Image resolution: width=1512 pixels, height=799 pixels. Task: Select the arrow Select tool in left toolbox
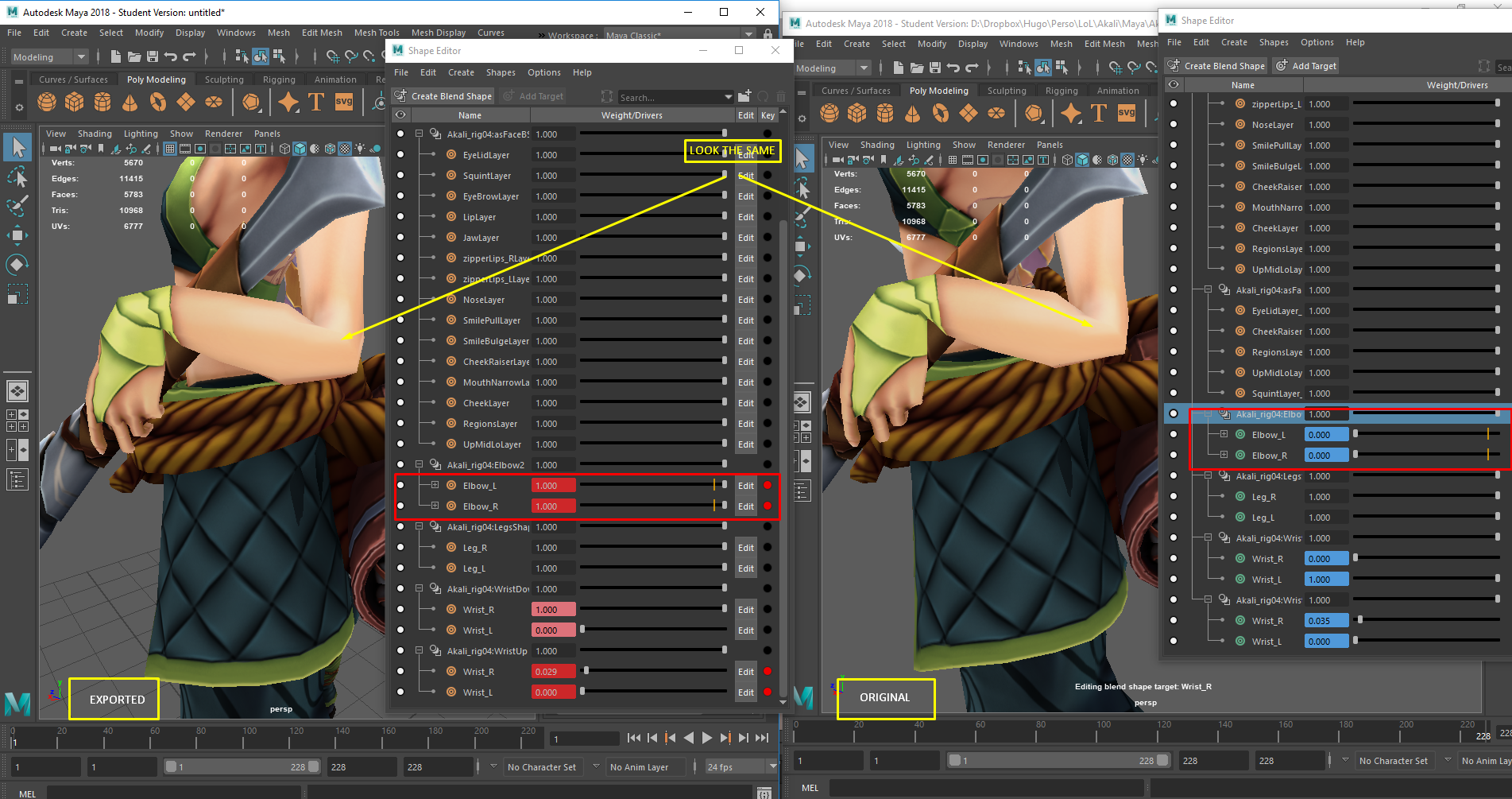tap(17, 147)
